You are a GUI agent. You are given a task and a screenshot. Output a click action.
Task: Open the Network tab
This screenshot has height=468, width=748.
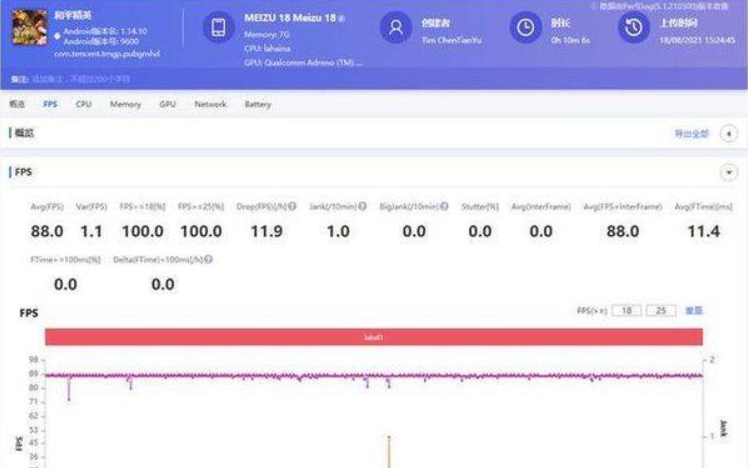tap(210, 104)
